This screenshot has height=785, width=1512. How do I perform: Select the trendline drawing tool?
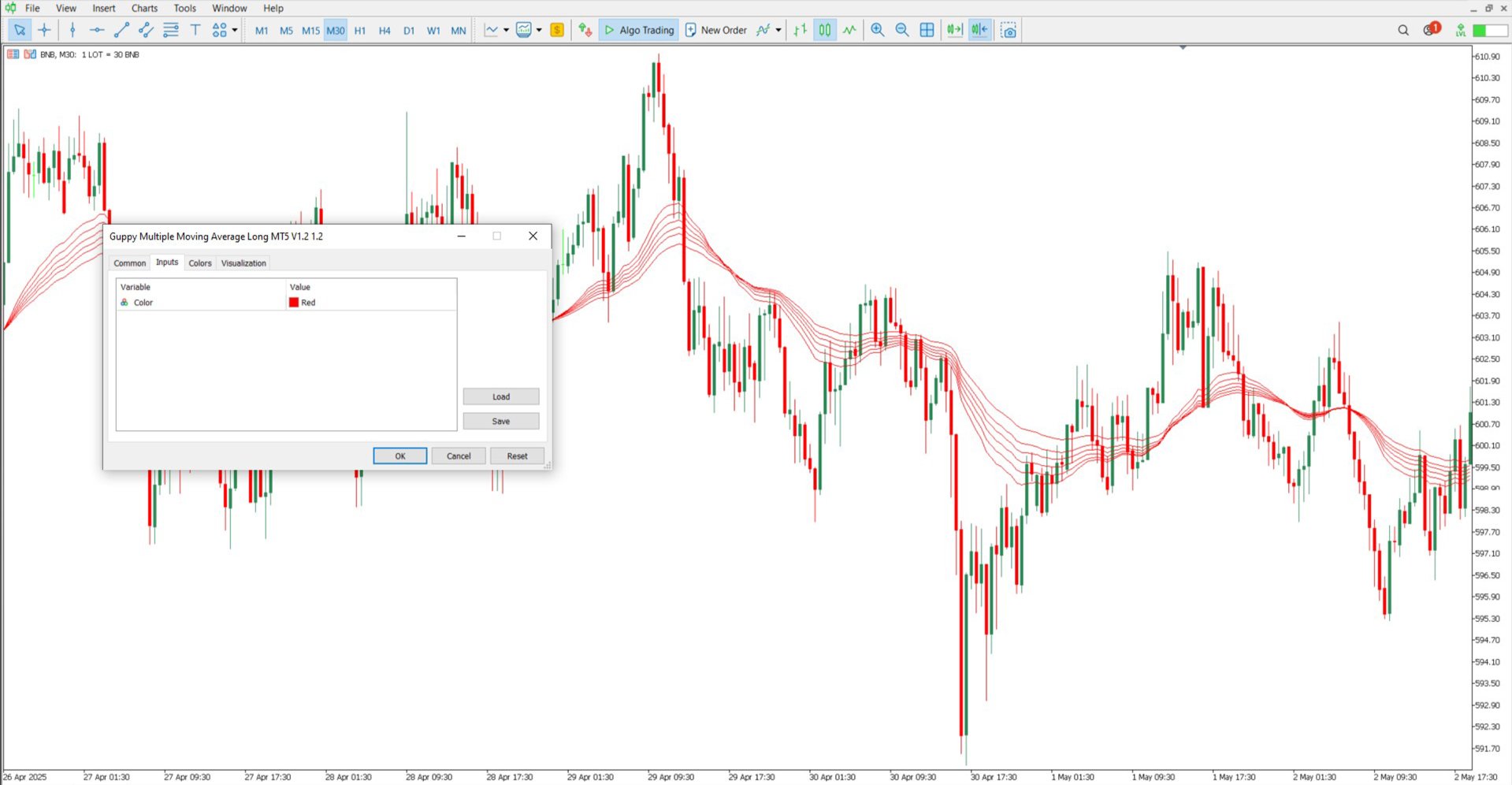pos(121,30)
